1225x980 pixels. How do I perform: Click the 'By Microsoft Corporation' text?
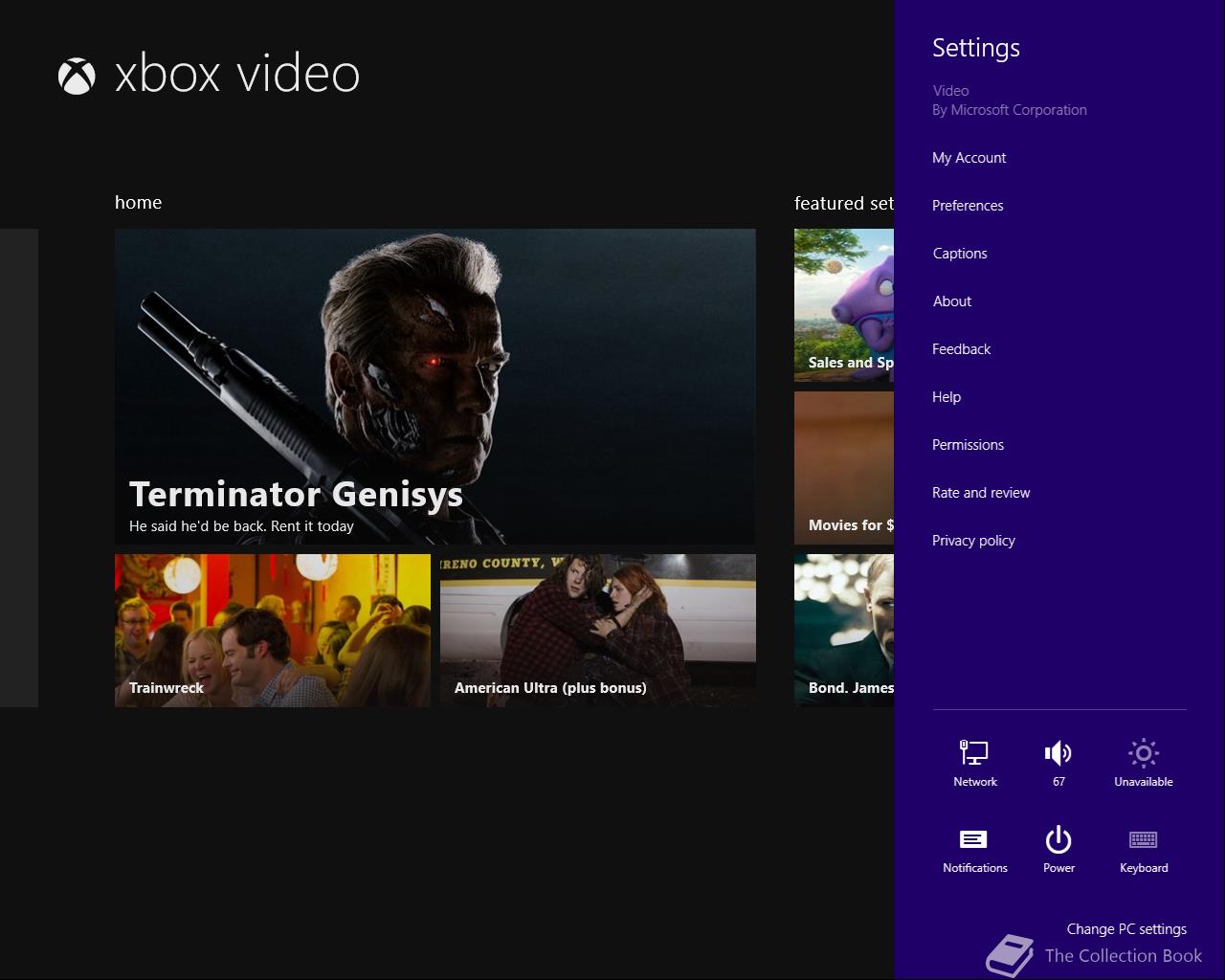point(1010,110)
